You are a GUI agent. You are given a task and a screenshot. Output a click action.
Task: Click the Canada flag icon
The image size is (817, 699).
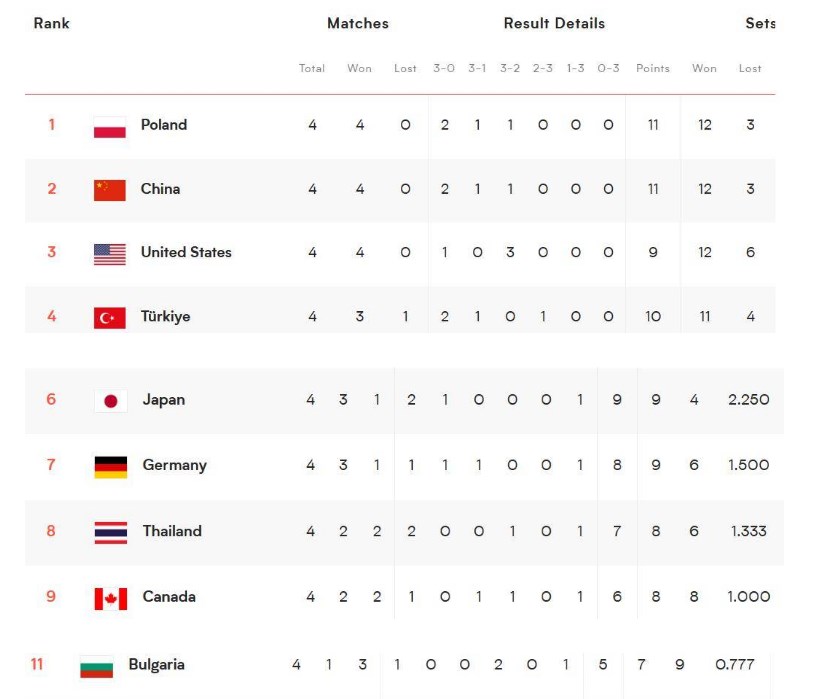[110, 598]
